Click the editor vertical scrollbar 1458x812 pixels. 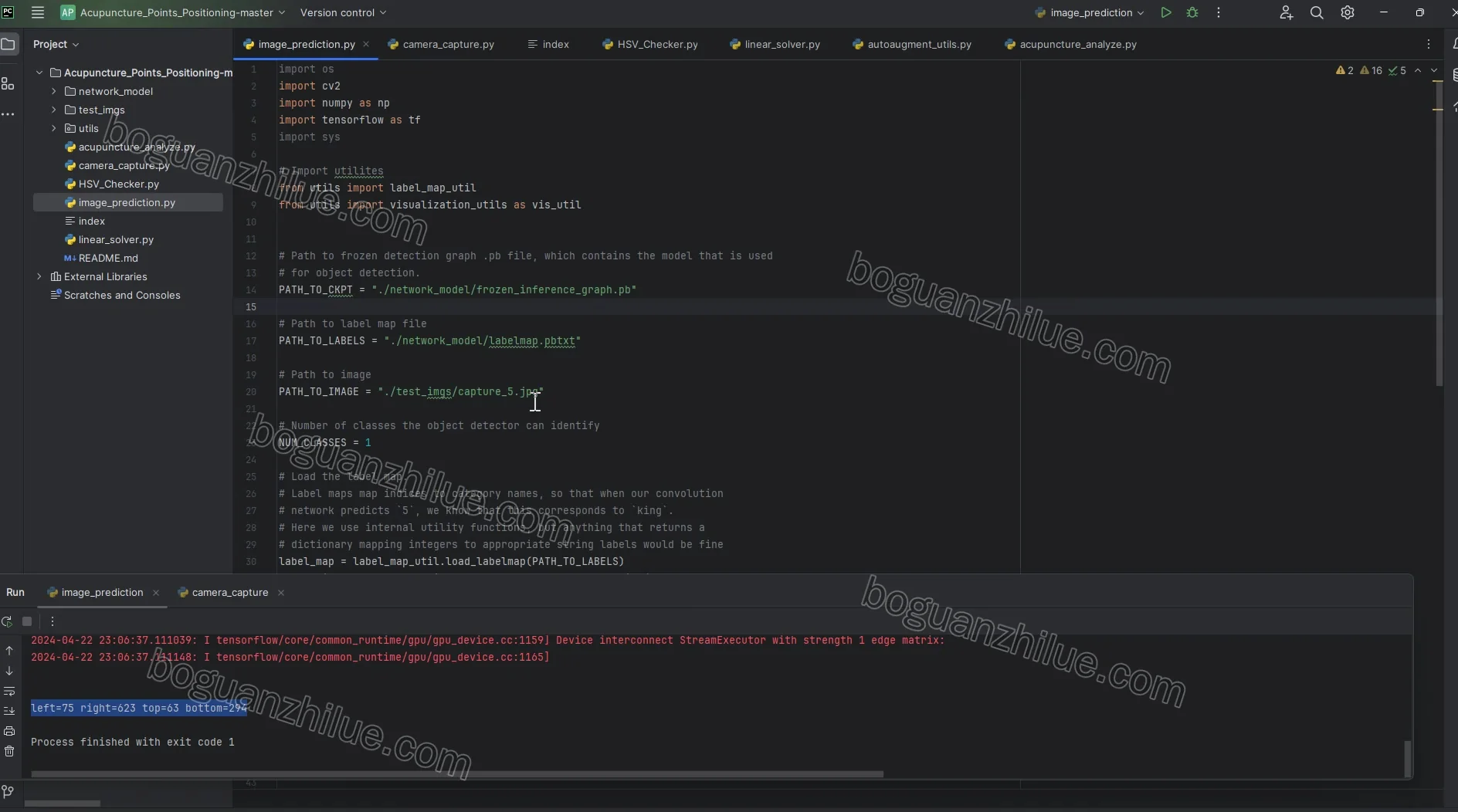[1439, 234]
